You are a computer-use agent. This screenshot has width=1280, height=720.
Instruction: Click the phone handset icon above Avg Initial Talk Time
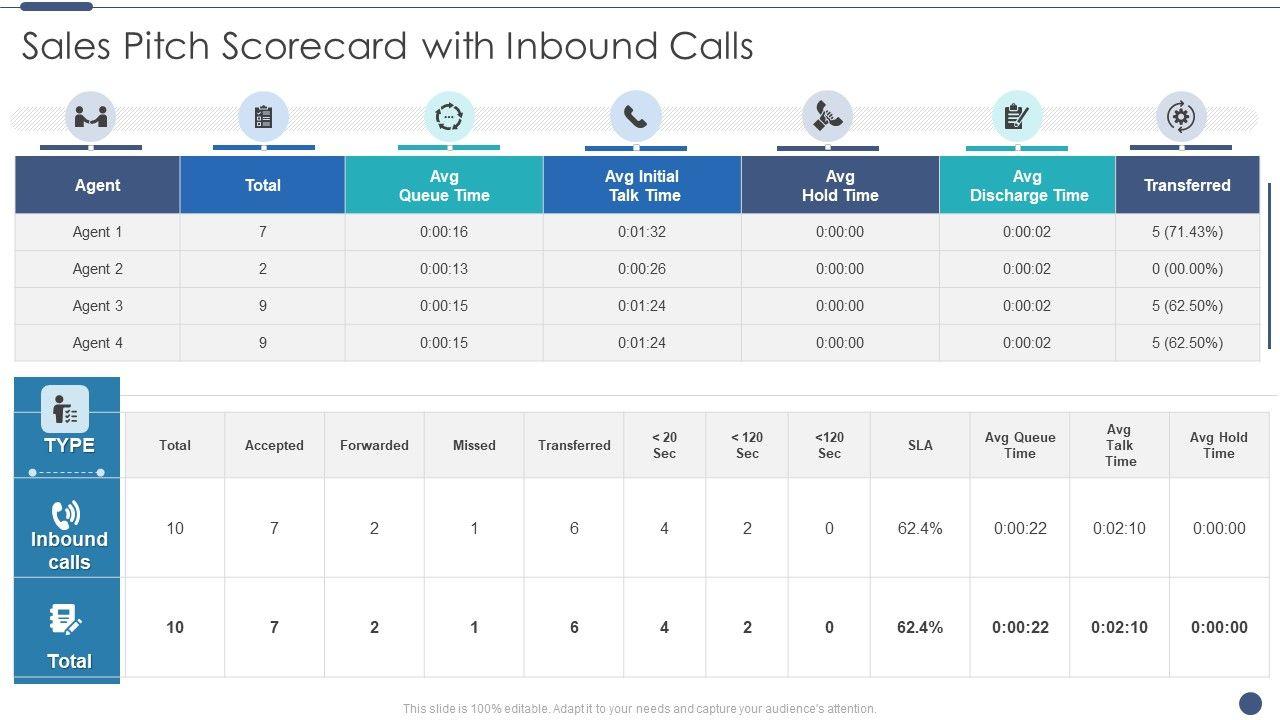pos(636,117)
